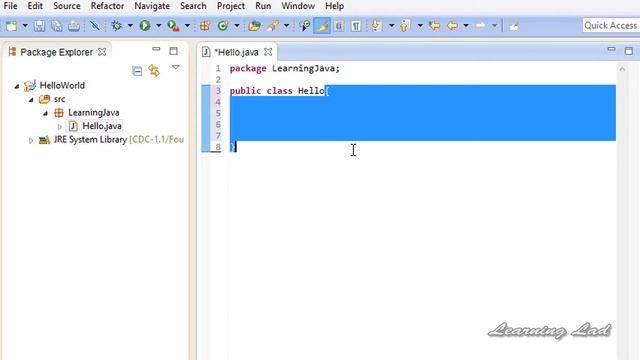Open the Run menu

pyautogui.click(x=263, y=6)
